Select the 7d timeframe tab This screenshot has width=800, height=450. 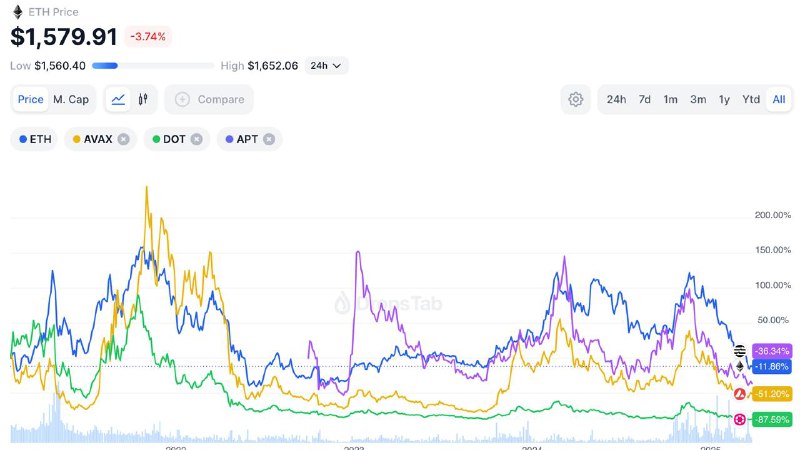point(644,99)
